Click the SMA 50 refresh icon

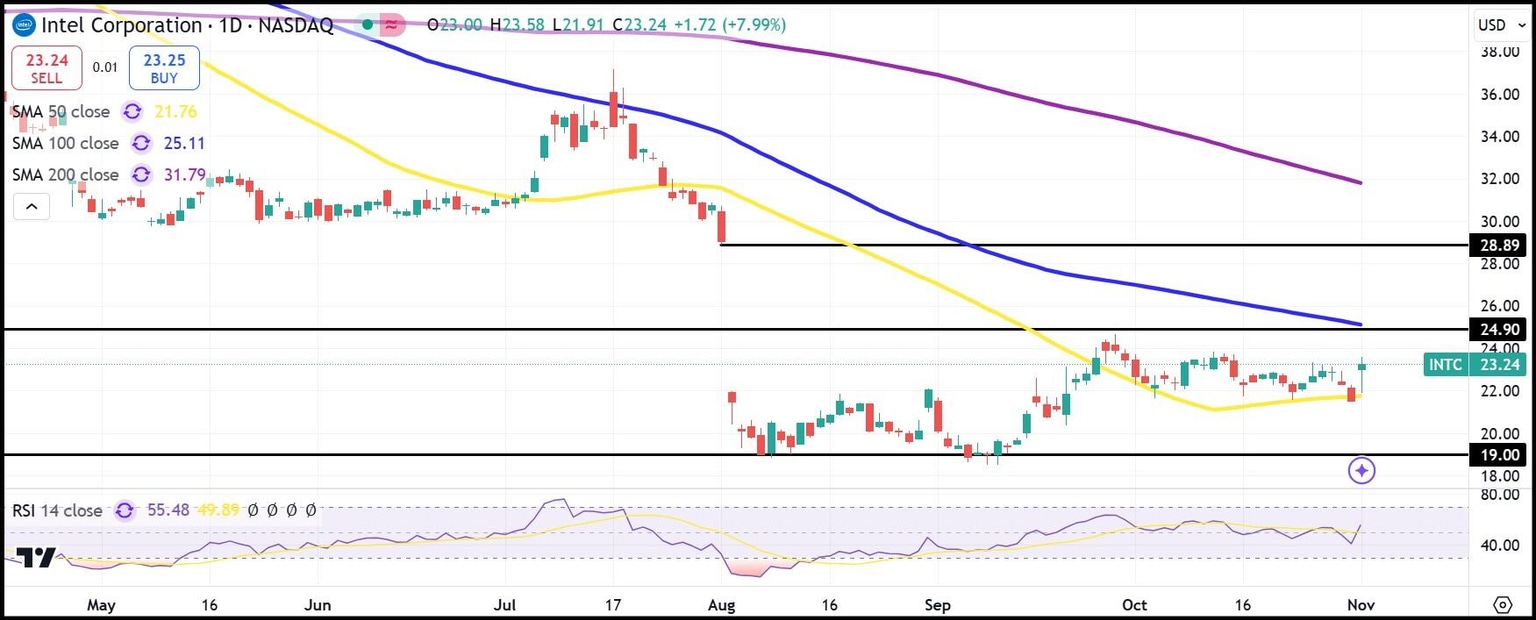tap(131, 112)
